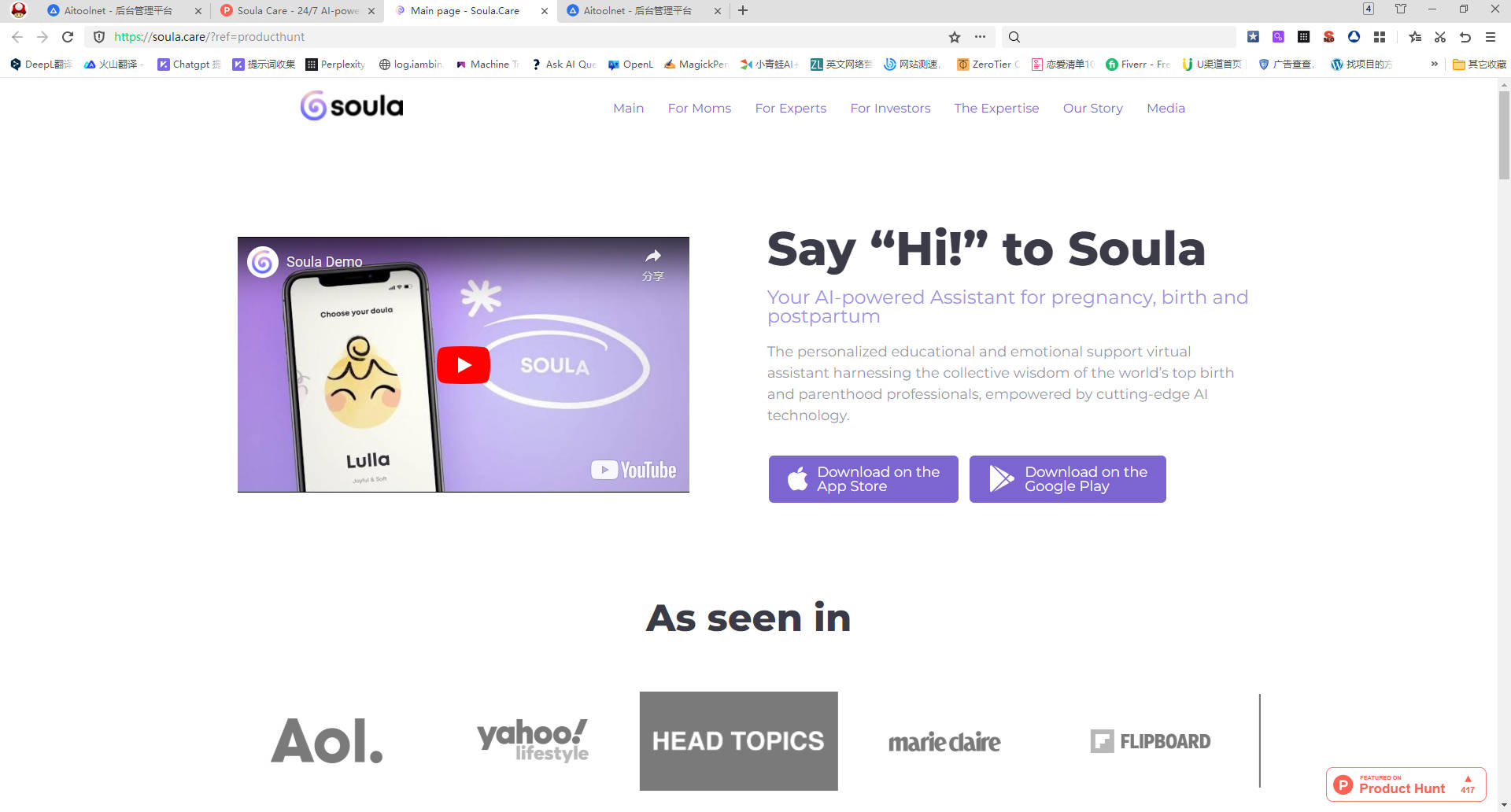
Task: Open the Perplexity bookmark
Action: click(335, 65)
